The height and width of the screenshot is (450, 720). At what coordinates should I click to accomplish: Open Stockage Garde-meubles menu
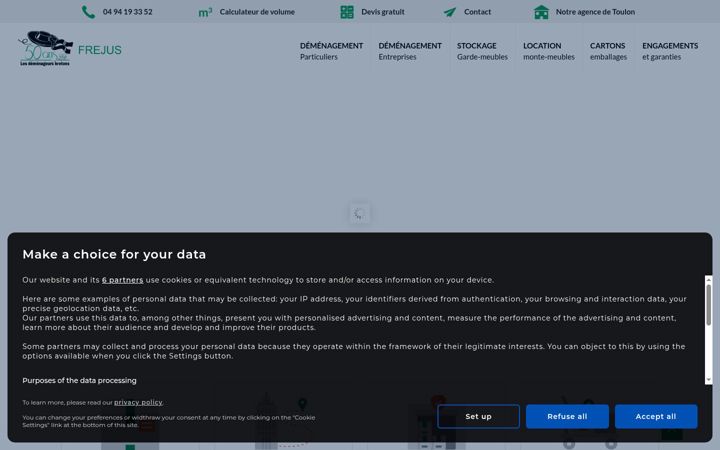tap(482, 51)
